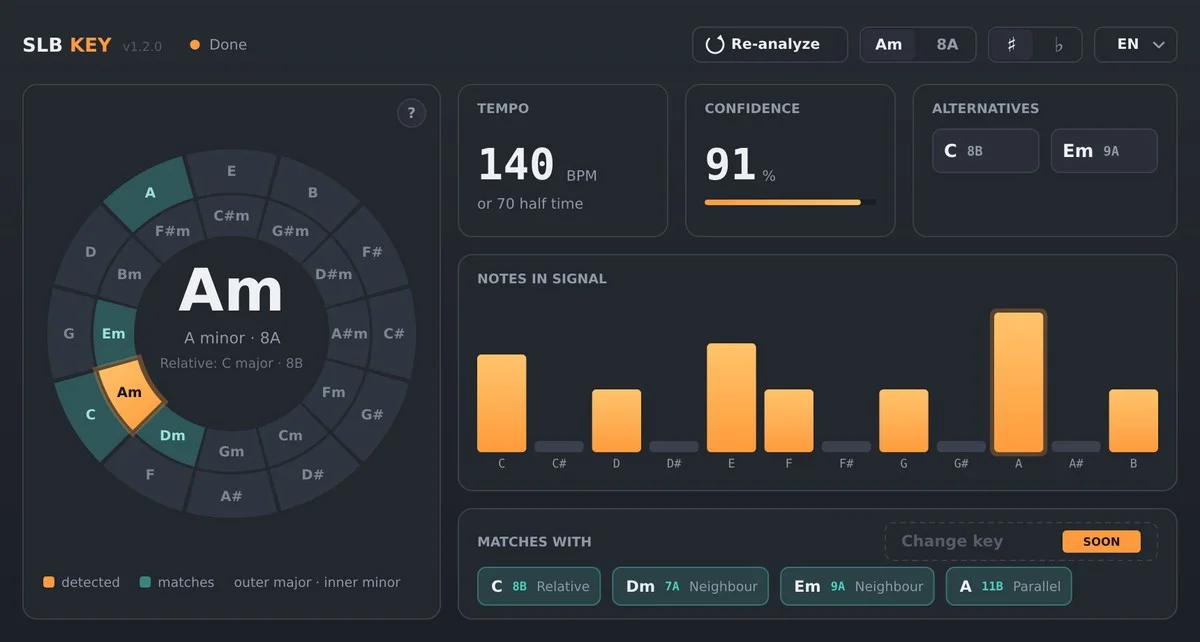Select the Gm wheel segment
The image size is (1200, 642).
[x=231, y=451]
